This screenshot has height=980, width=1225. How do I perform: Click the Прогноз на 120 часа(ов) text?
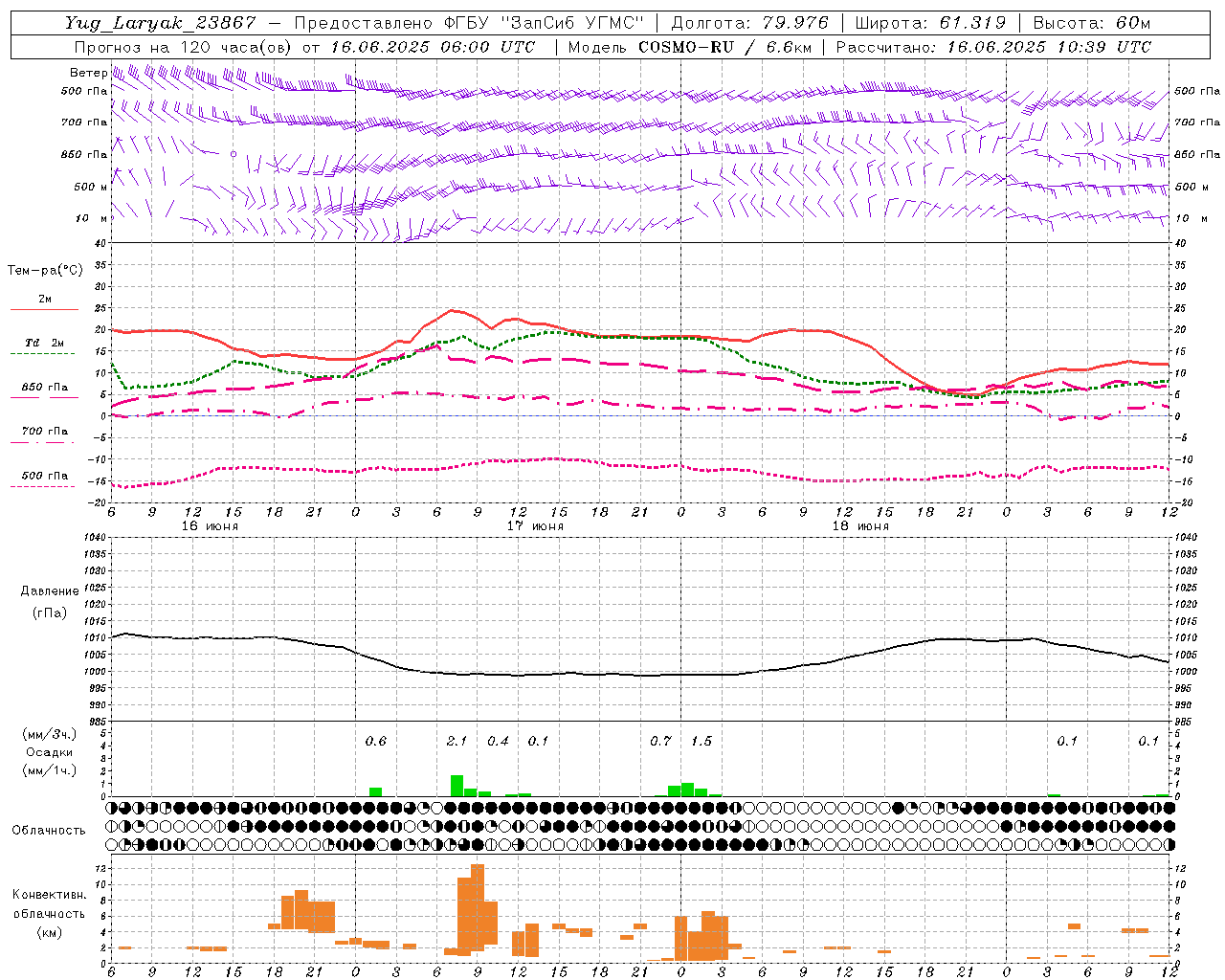tap(185, 47)
